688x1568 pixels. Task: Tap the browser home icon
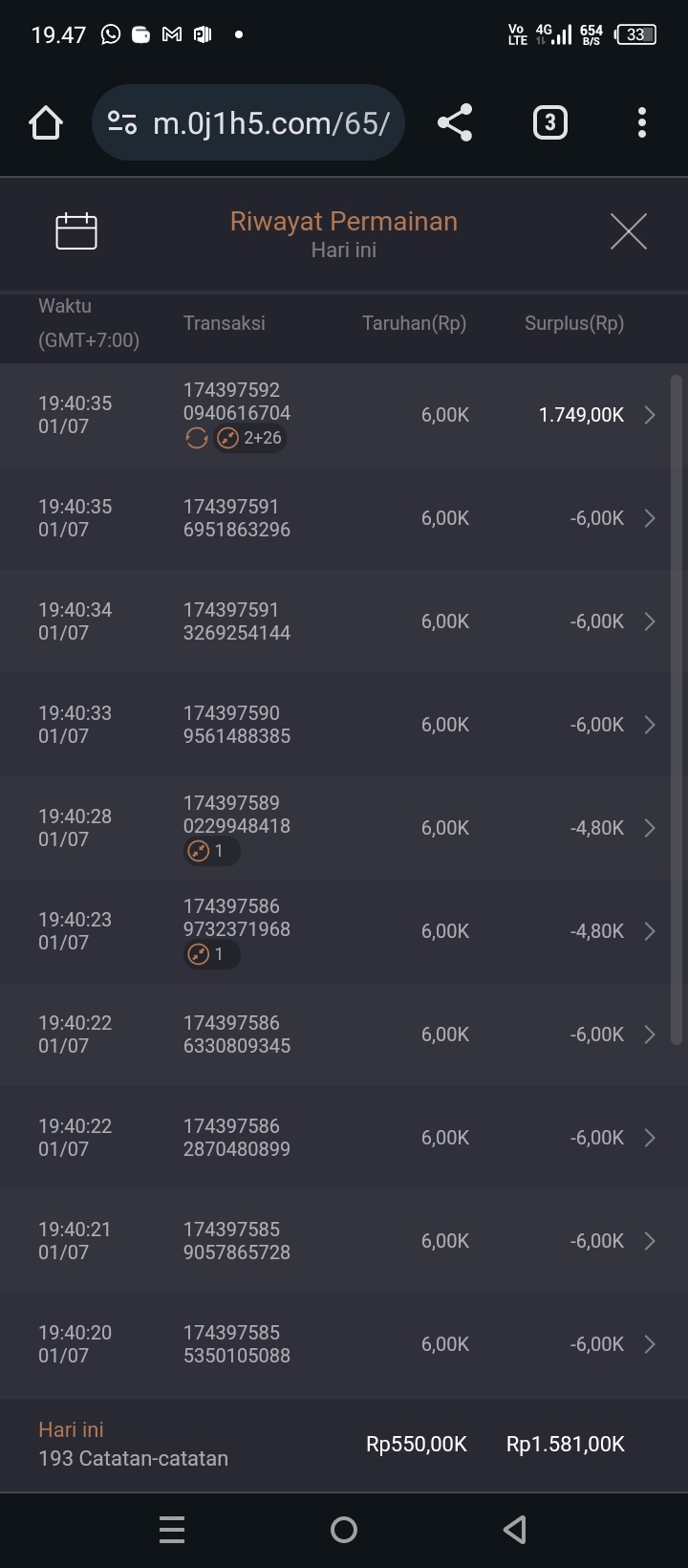(46, 122)
